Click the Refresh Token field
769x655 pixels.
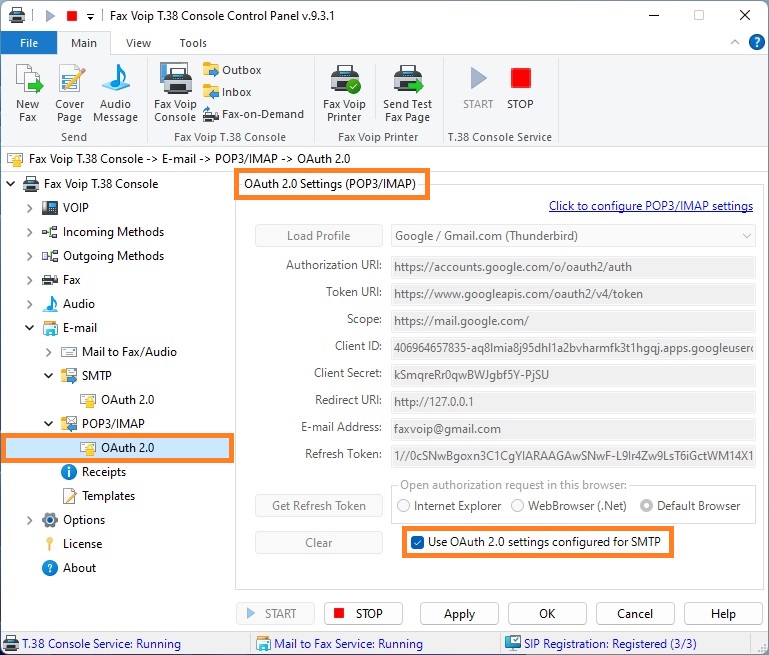coord(573,456)
